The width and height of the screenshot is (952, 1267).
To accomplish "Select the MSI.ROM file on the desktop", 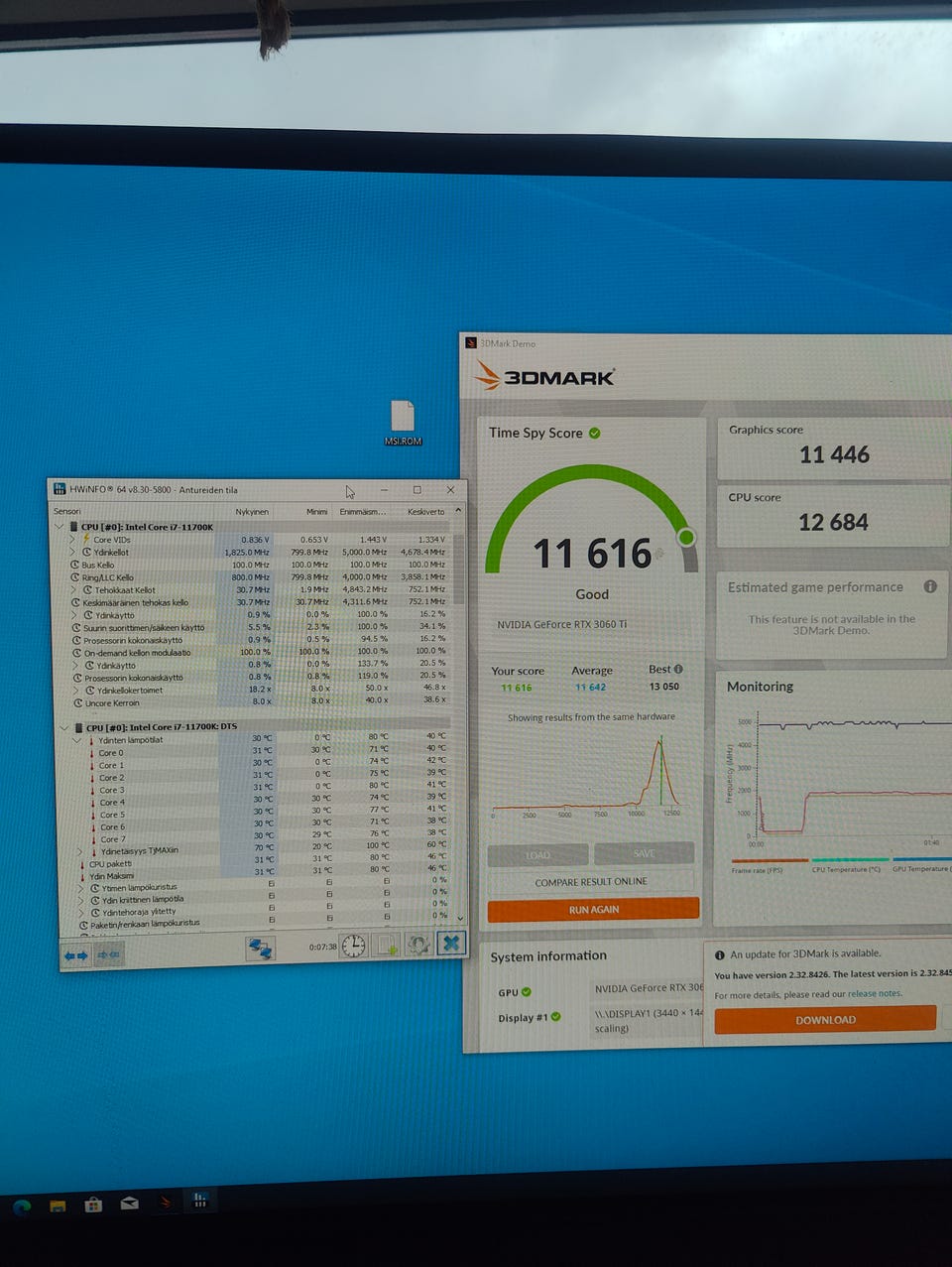I will (403, 424).
